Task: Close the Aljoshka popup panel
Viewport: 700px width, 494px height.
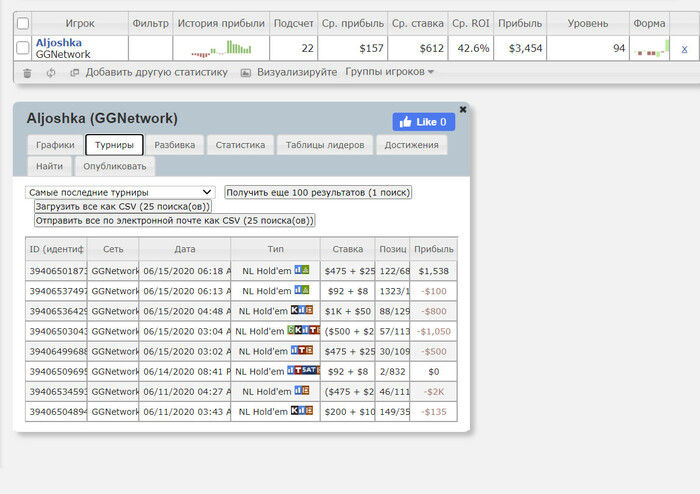Action: click(463, 109)
